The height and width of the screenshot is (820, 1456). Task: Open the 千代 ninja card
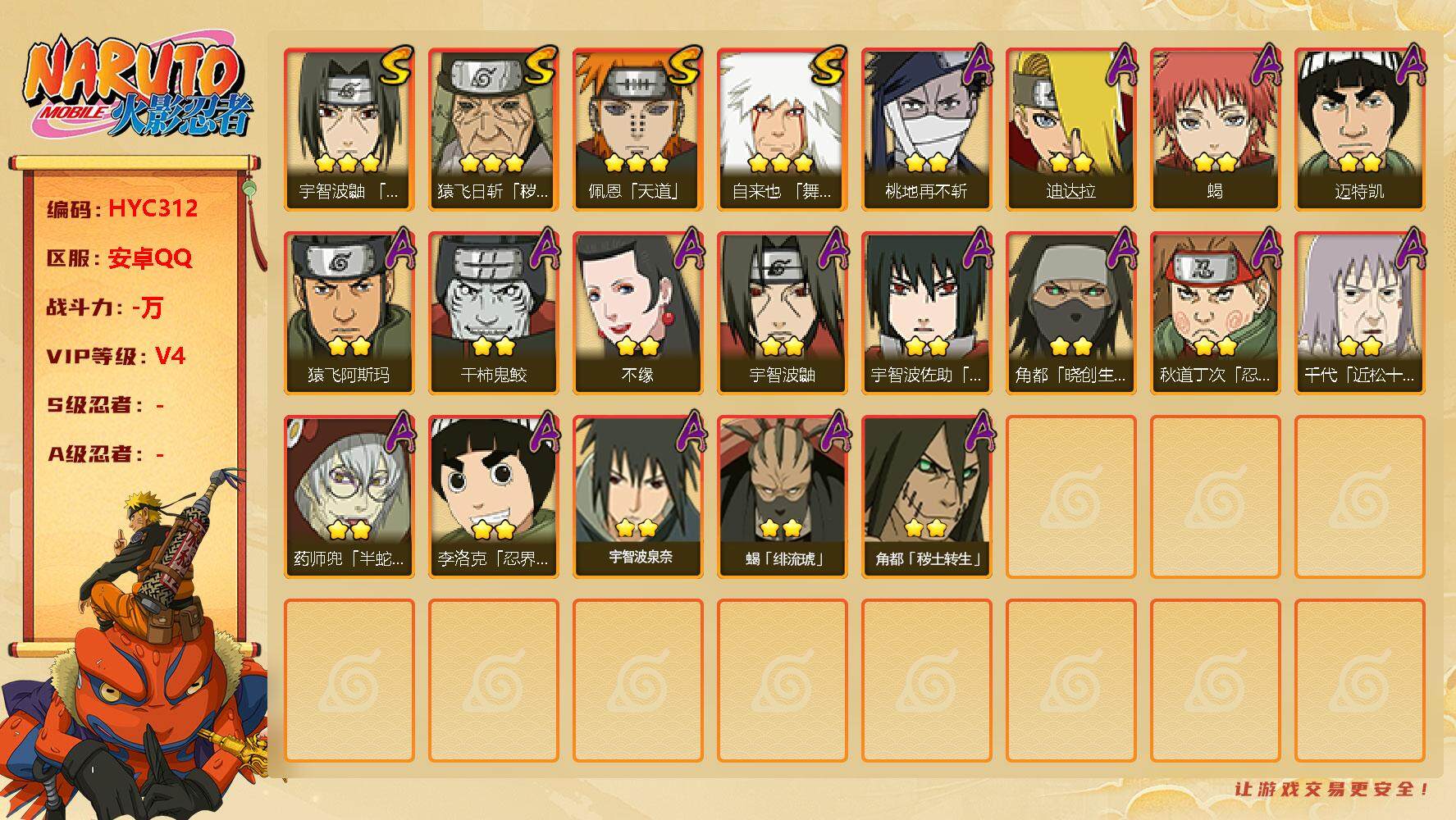click(x=1359, y=312)
